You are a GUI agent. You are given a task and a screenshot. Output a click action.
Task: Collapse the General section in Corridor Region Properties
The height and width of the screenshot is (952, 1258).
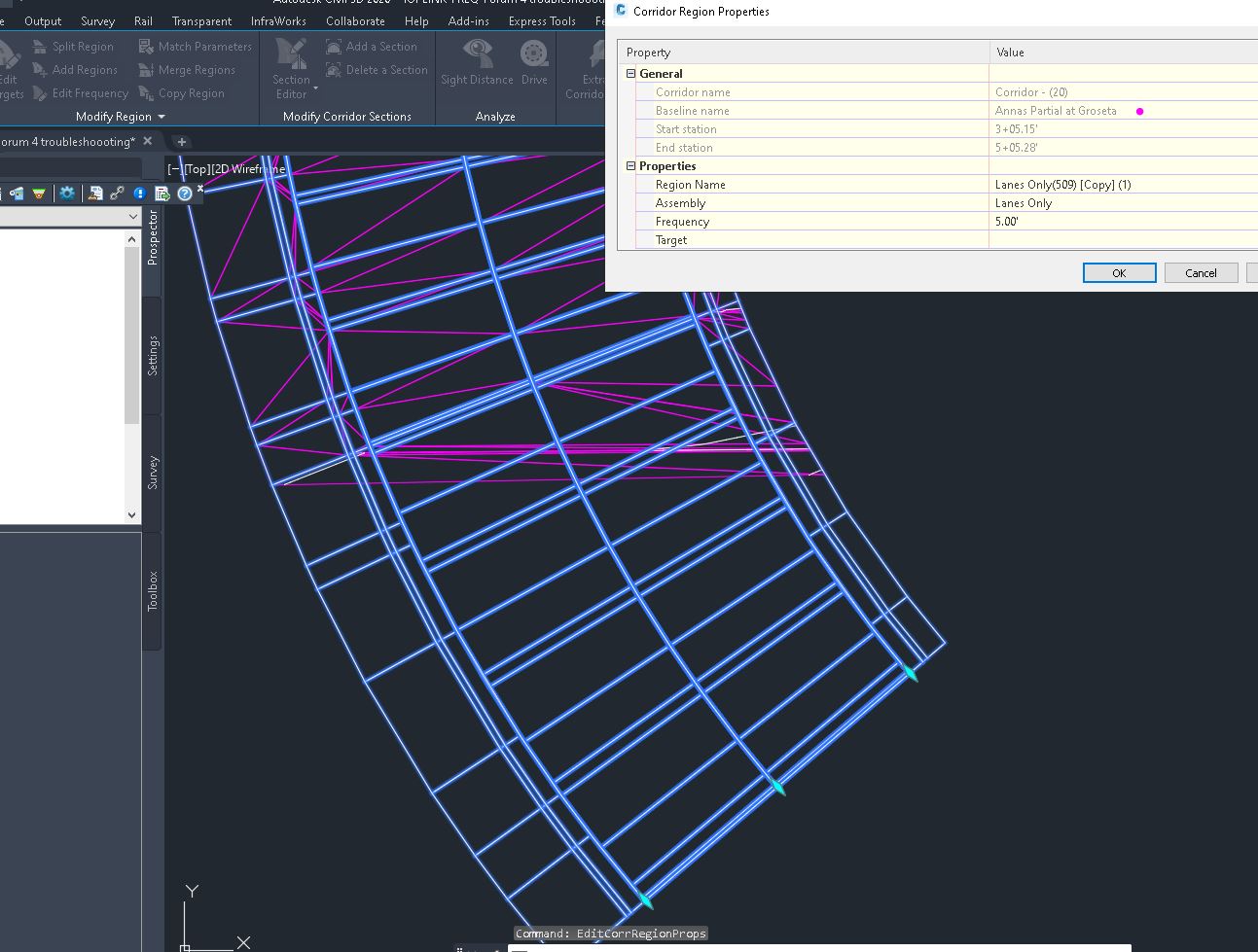tap(630, 73)
